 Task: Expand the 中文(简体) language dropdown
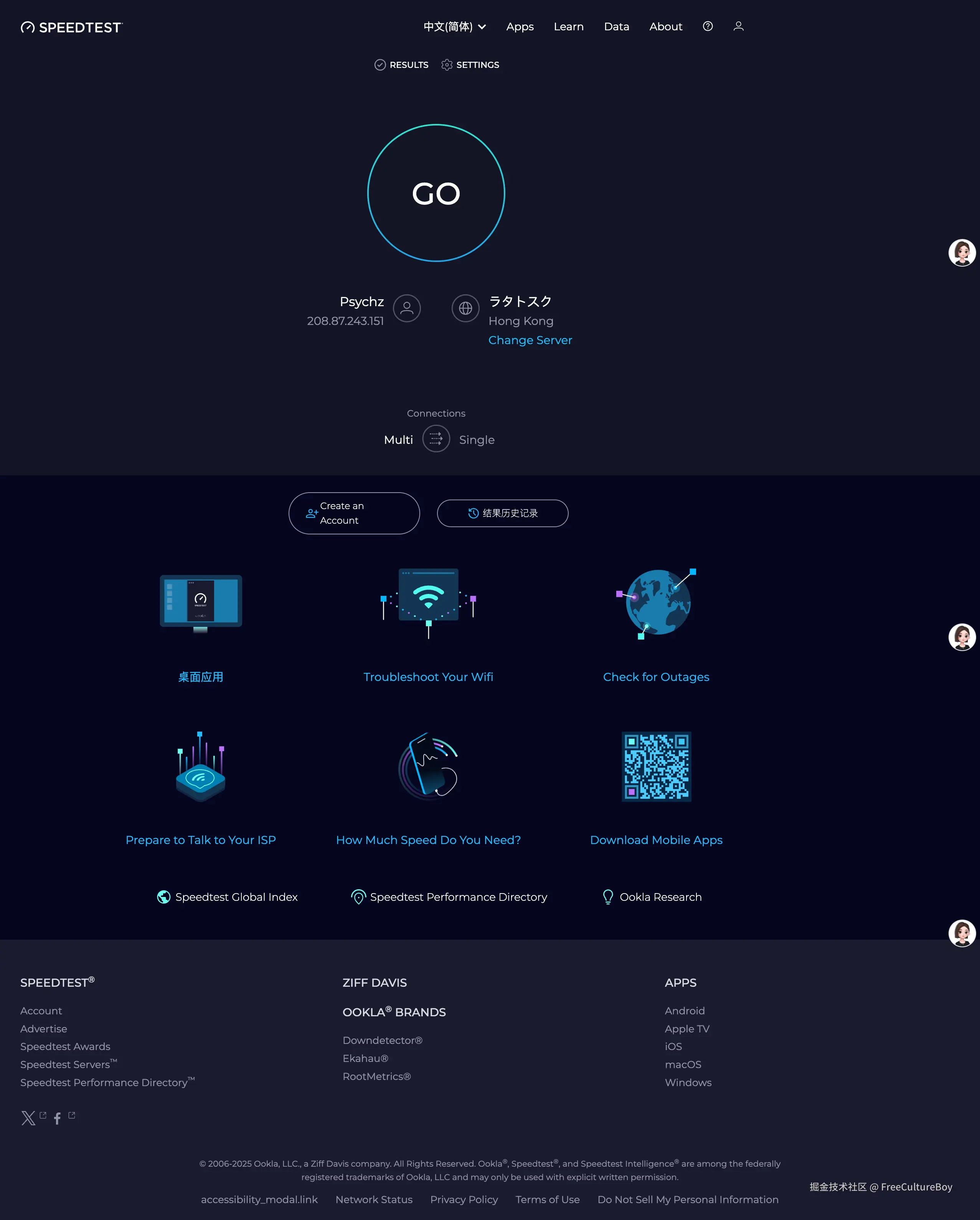pos(454,26)
